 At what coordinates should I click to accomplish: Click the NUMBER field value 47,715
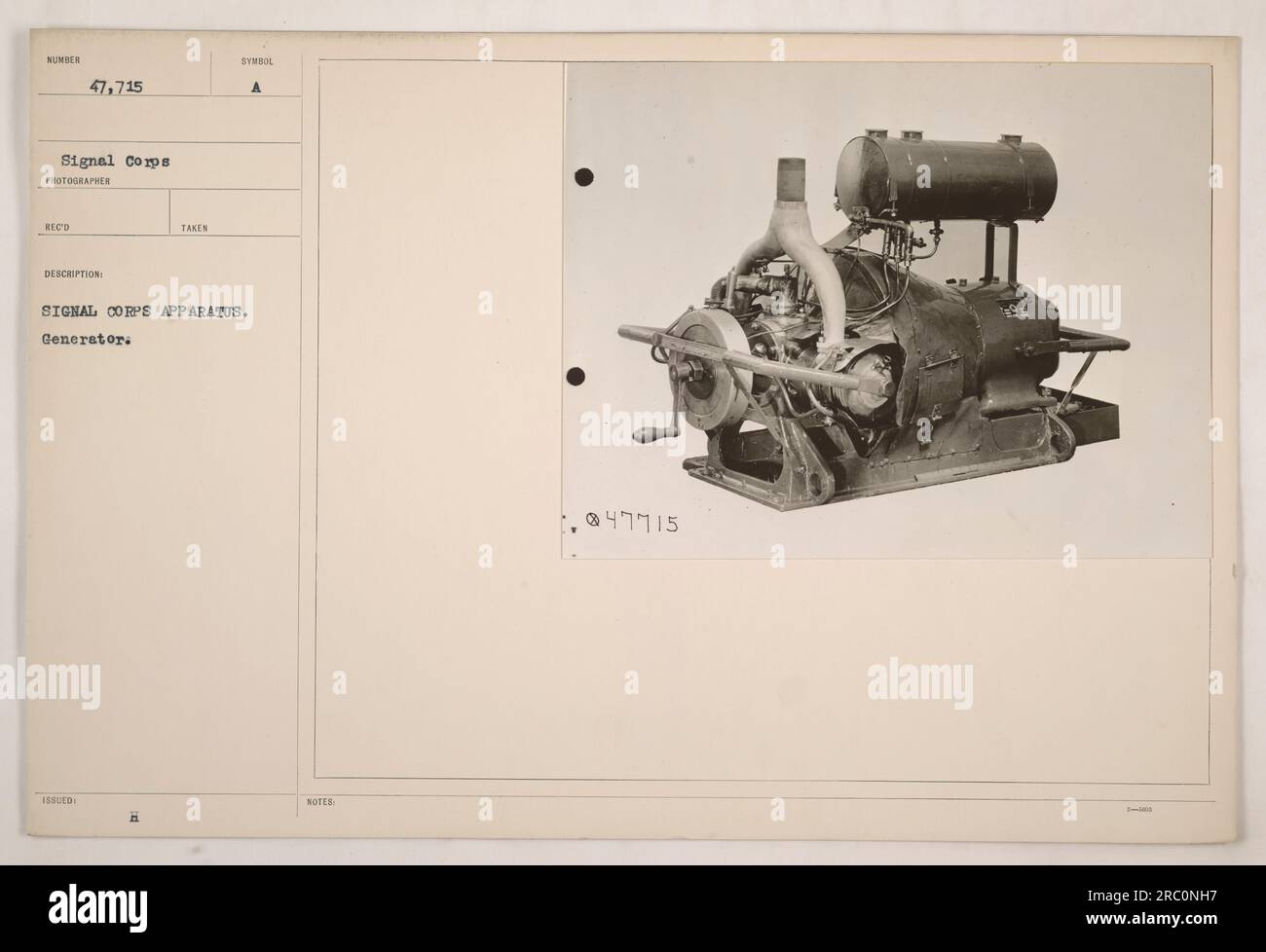pos(115,87)
